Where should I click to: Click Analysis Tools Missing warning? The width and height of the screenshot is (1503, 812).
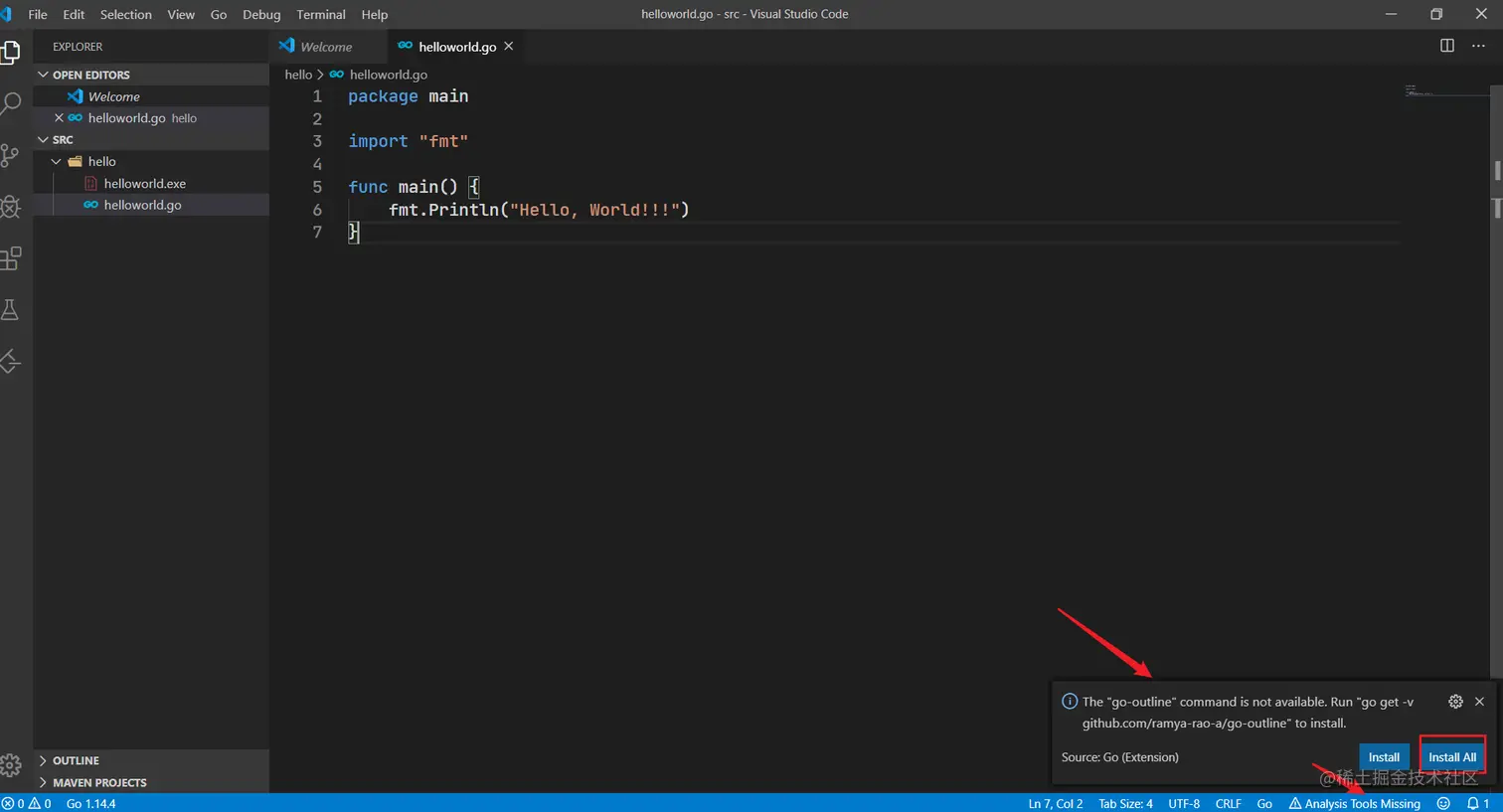tap(1354, 803)
